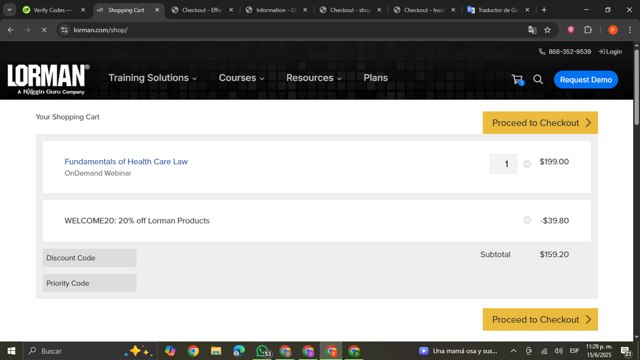
Task: Open the pink shield extension icon
Action: click(571, 30)
